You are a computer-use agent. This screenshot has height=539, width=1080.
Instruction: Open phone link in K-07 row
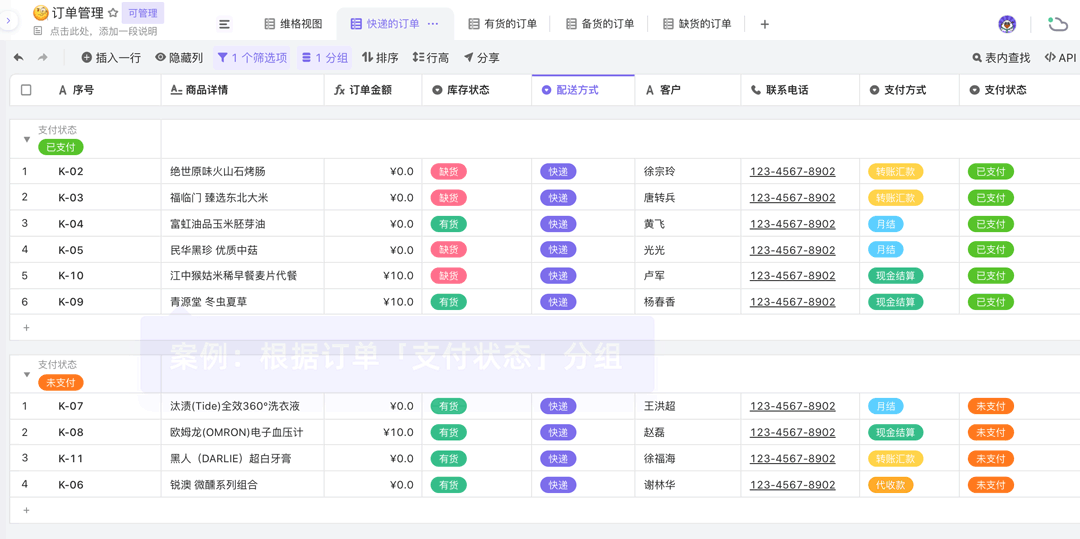[x=793, y=406]
